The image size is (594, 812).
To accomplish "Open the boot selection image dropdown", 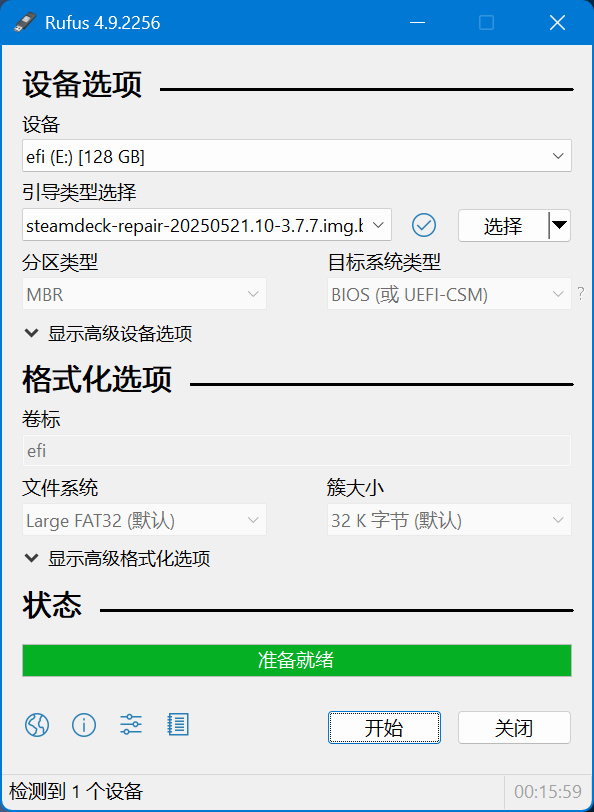I will (x=207, y=225).
